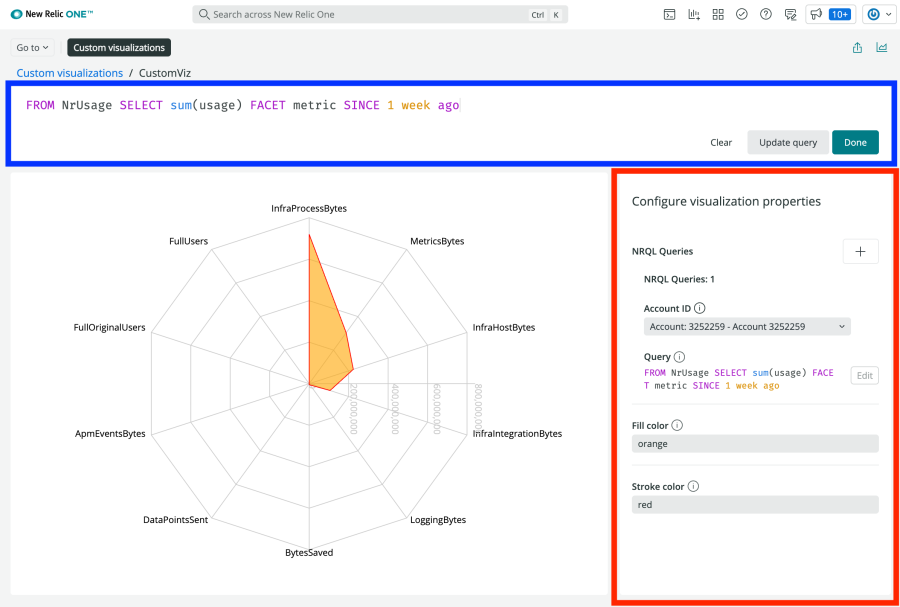The width and height of the screenshot is (900, 607).
Task: Open the NRQL query console icon
Action: [670, 15]
